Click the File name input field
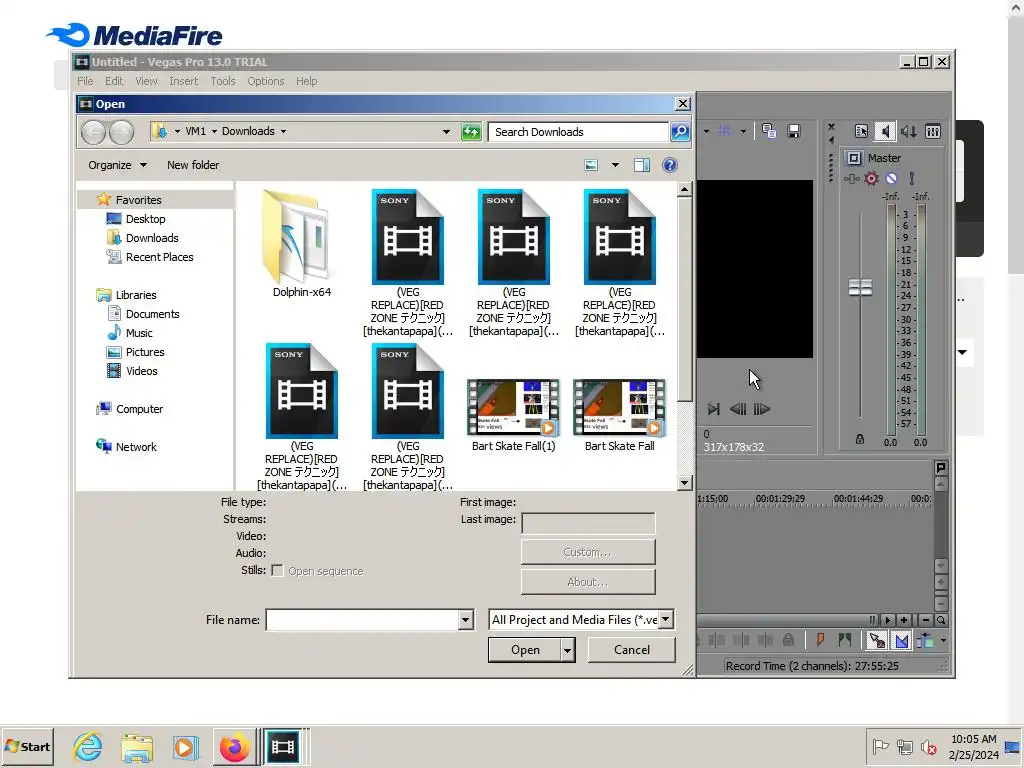 tap(362, 619)
